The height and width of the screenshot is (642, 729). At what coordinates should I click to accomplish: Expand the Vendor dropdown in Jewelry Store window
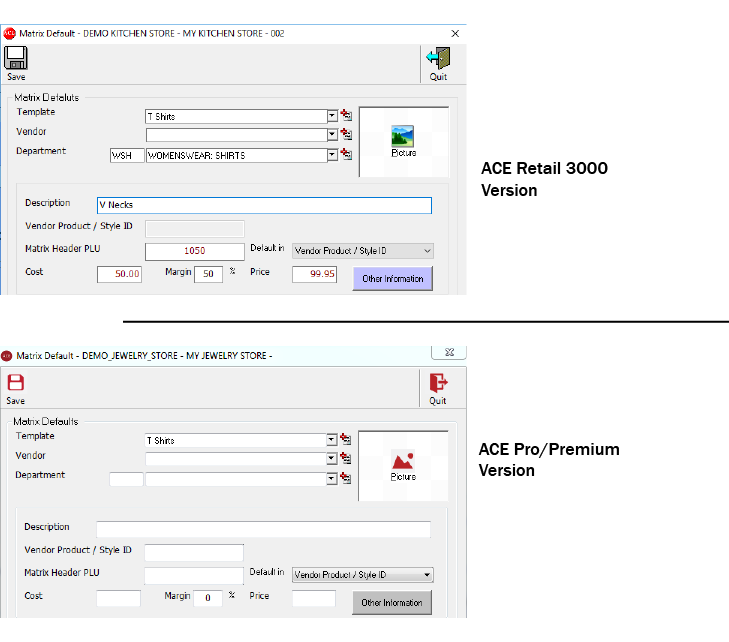click(x=331, y=459)
